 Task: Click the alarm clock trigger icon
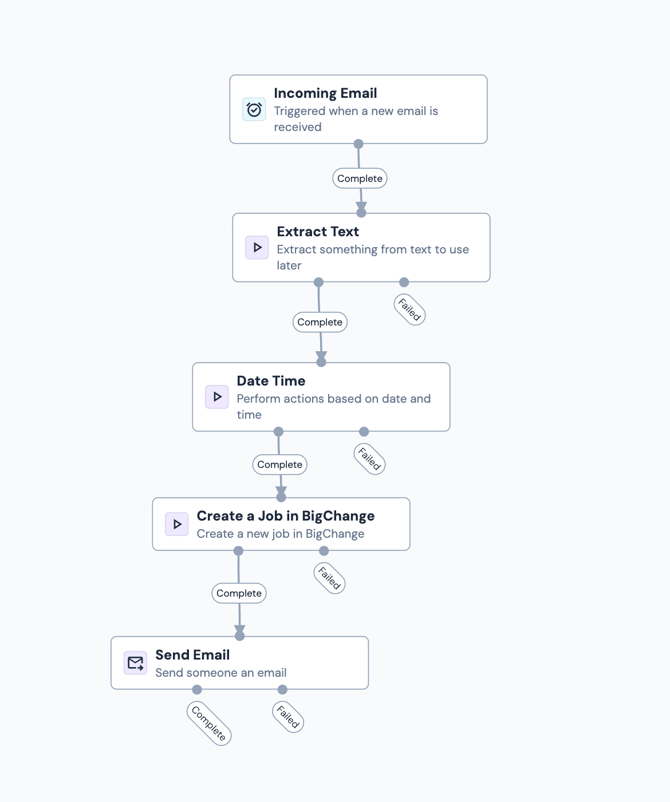click(x=254, y=110)
